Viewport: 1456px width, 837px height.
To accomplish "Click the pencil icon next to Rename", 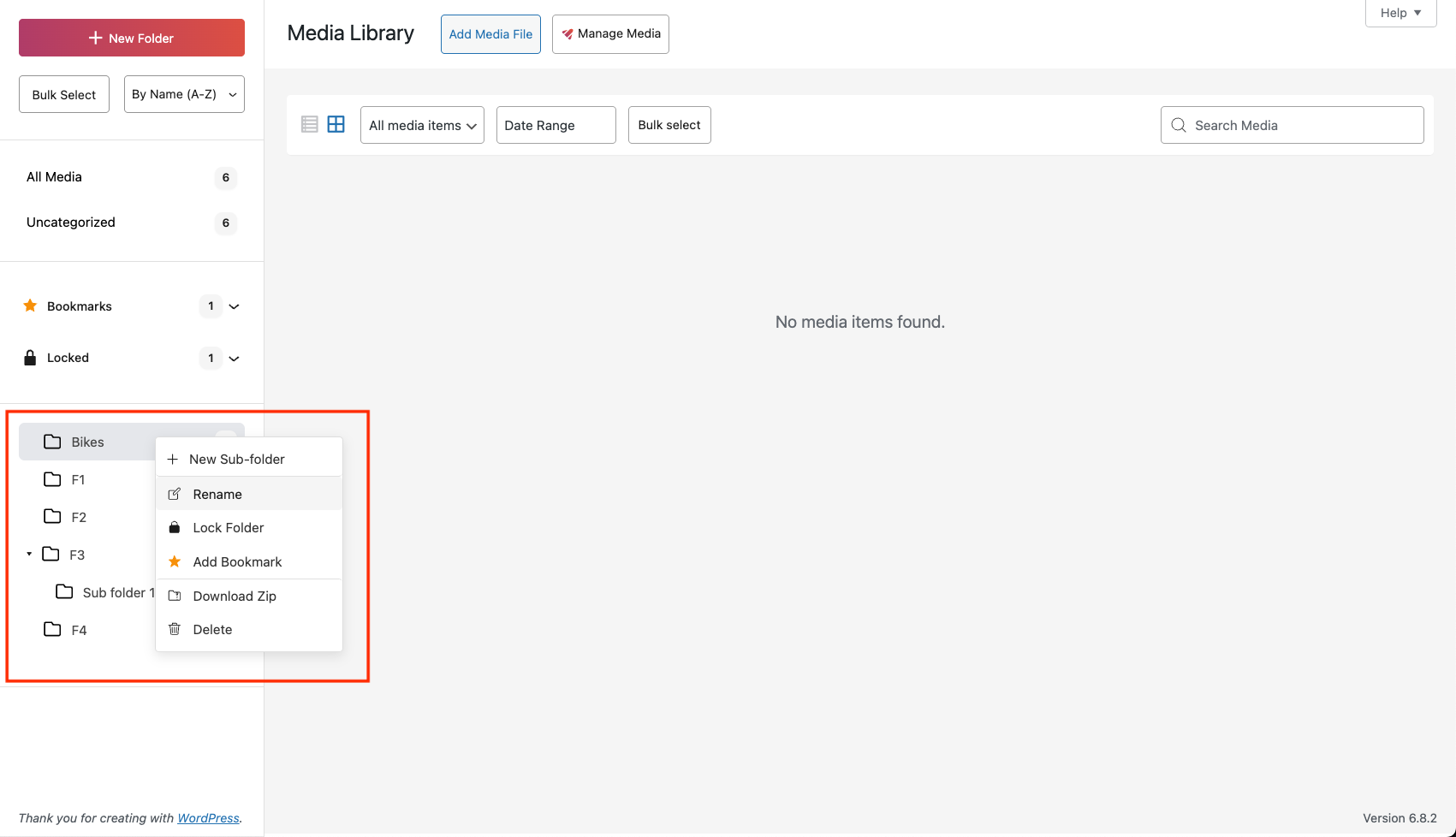I will point(175,494).
